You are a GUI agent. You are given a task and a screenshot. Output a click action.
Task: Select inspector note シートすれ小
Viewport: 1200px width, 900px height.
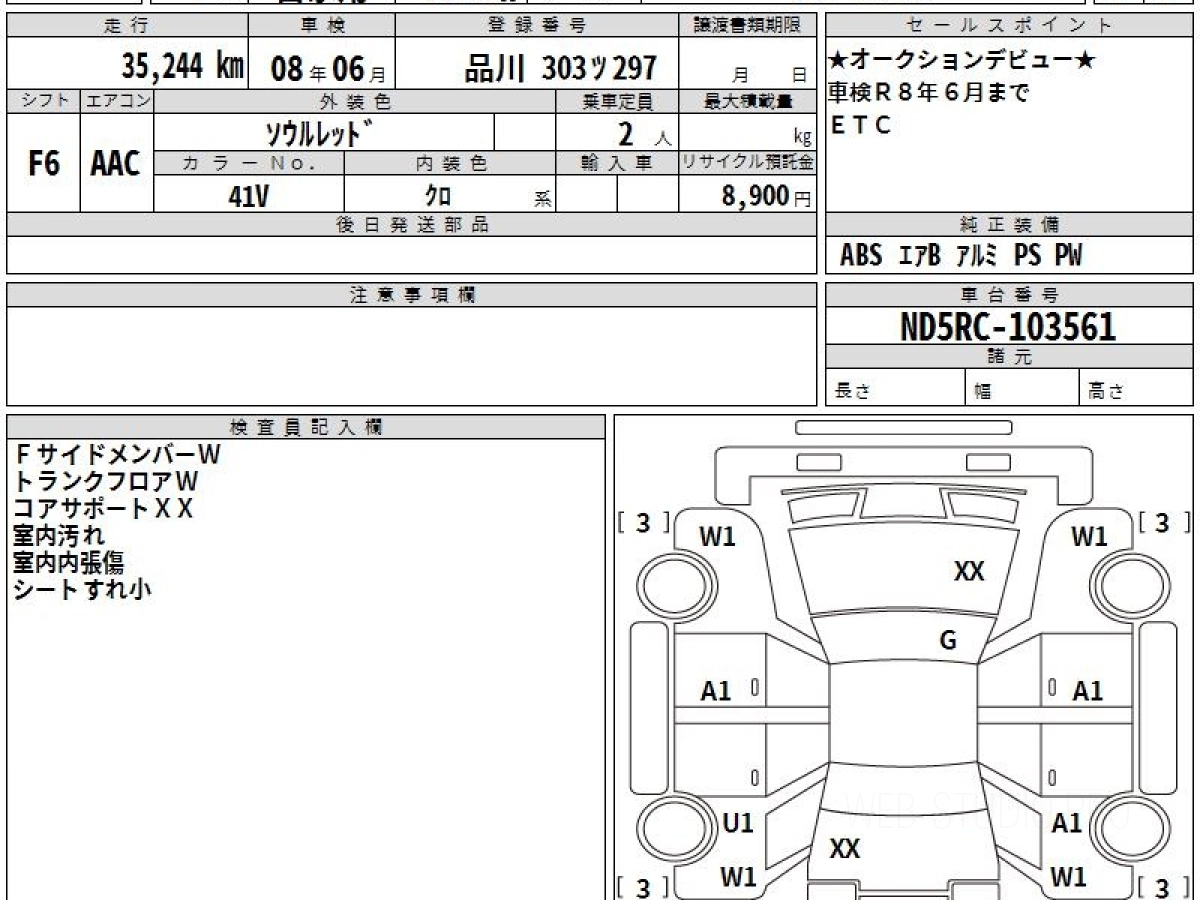coord(82,590)
